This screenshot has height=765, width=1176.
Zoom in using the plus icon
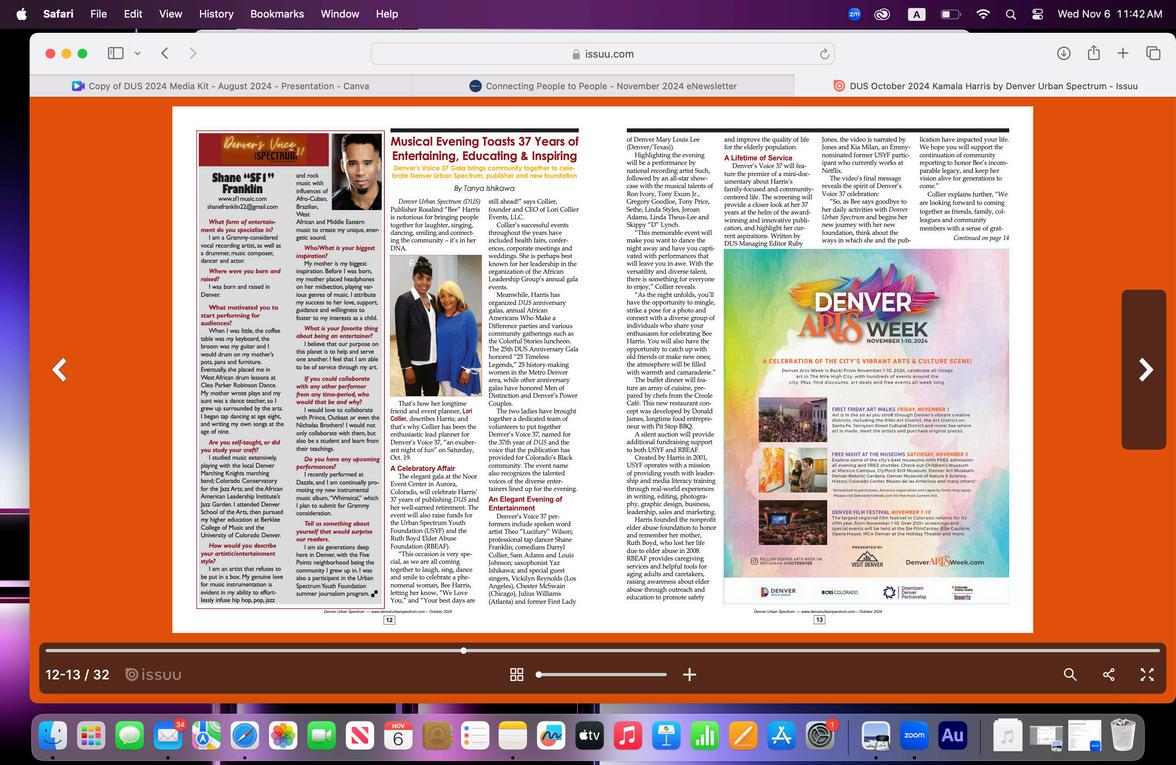coord(689,675)
